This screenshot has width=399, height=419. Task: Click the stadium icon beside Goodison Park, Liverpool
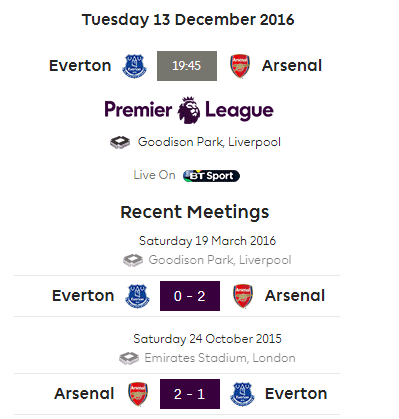tap(120, 142)
